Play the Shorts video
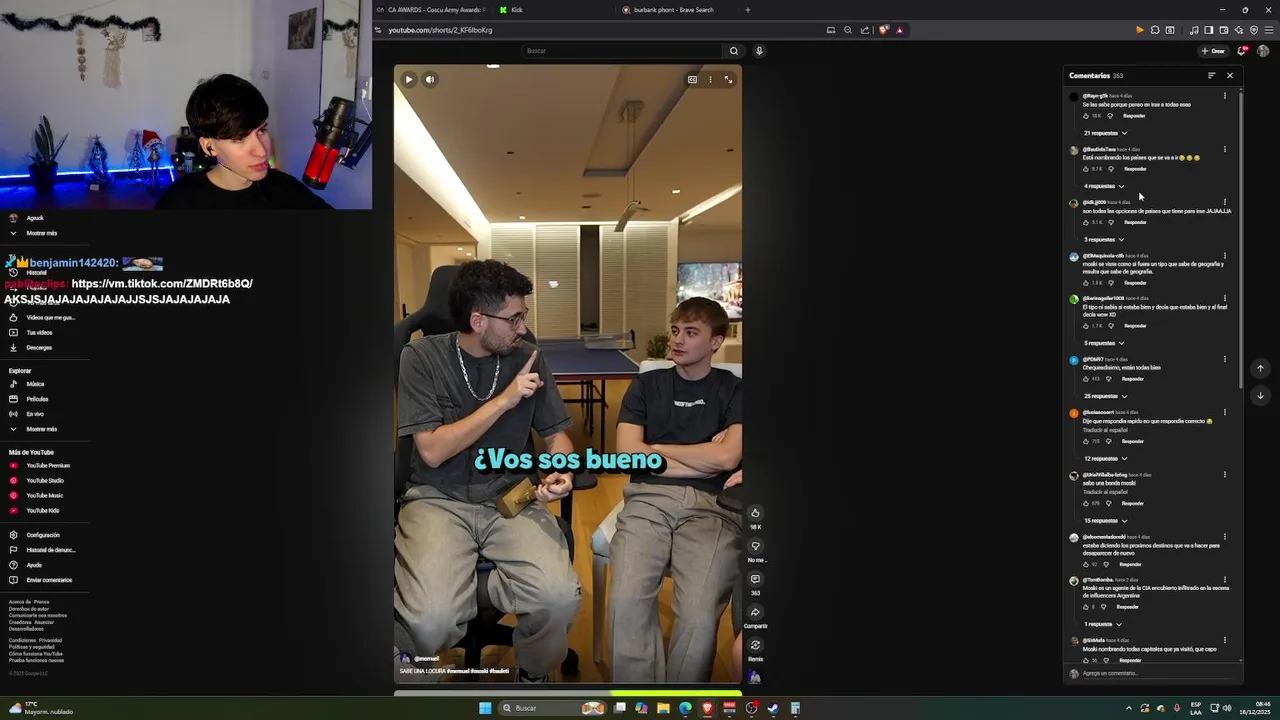 [408, 79]
